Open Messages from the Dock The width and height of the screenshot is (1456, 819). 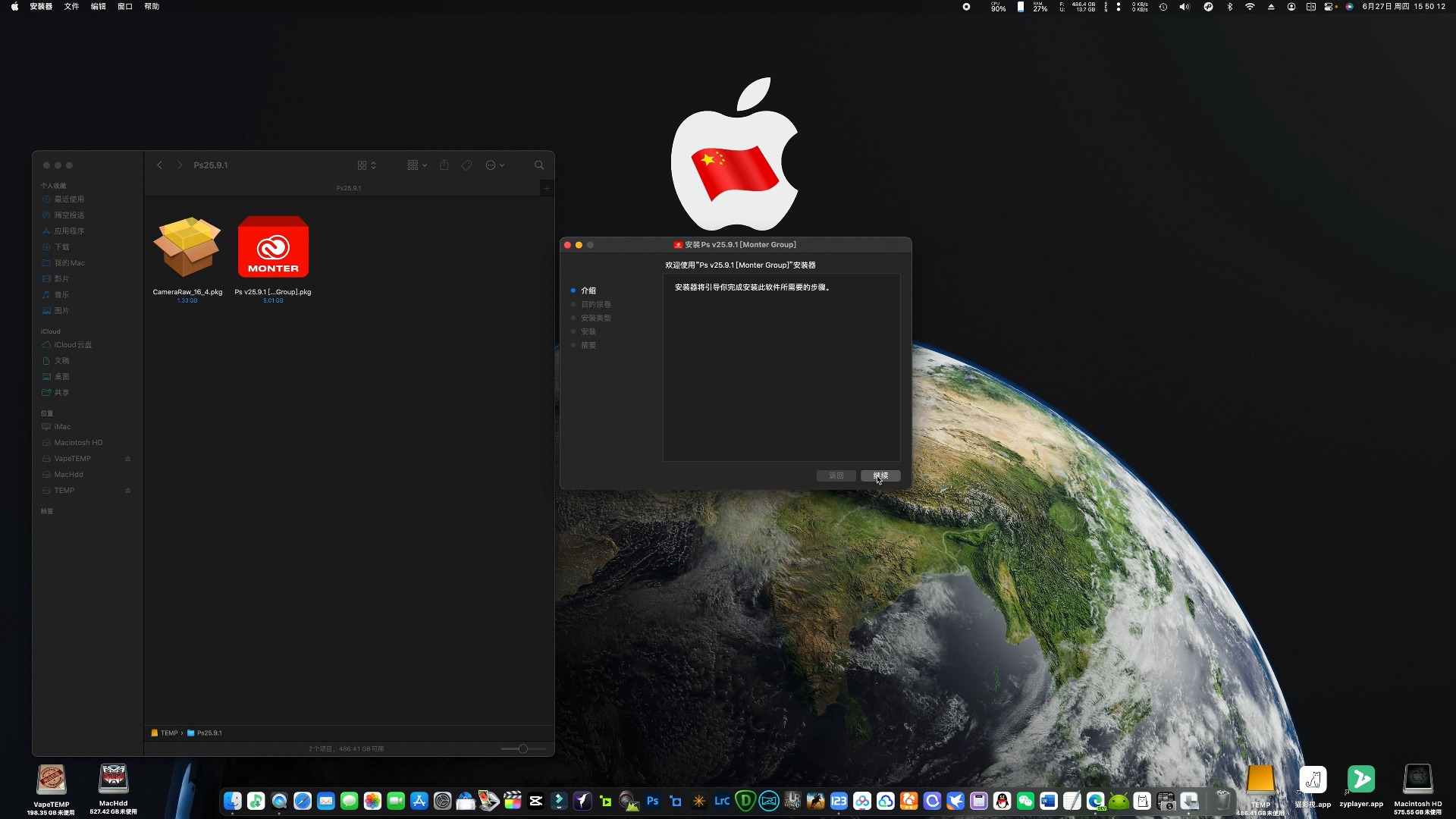click(350, 801)
